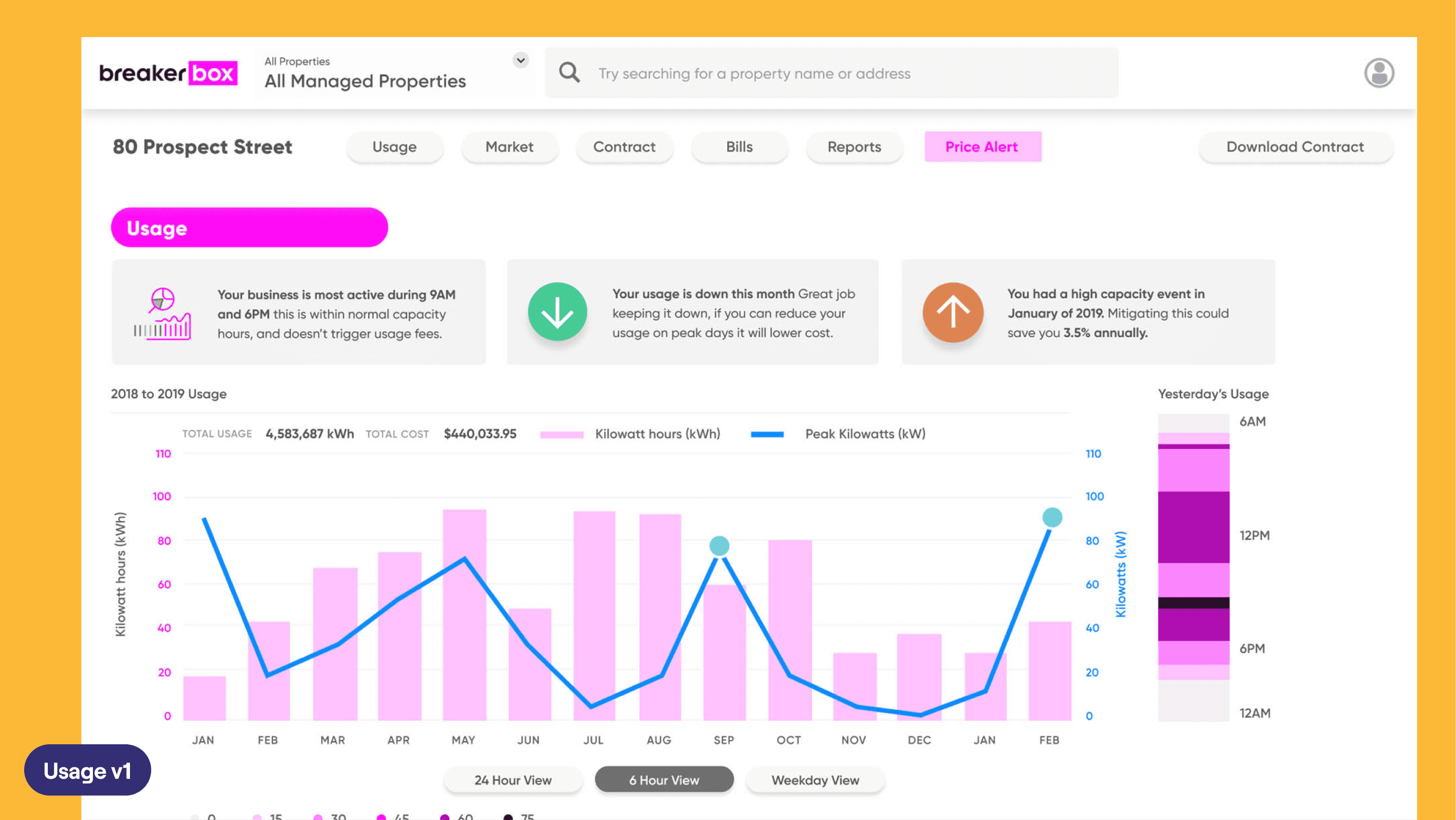Image resolution: width=1456 pixels, height=820 pixels.
Task: Click the search magnifier icon
Action: [x=569, y=72]
